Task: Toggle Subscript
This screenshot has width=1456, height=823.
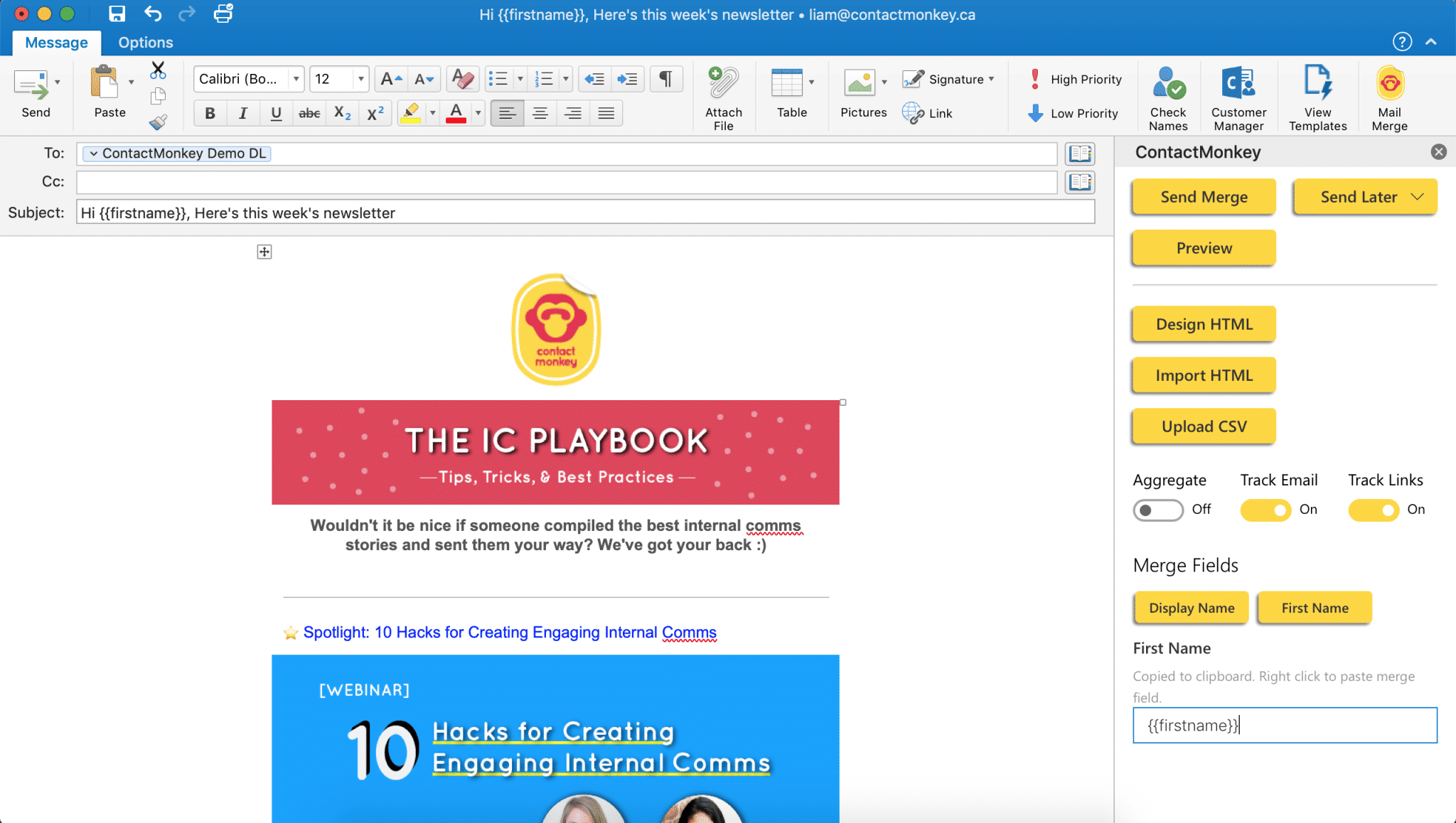Action: 342,113
